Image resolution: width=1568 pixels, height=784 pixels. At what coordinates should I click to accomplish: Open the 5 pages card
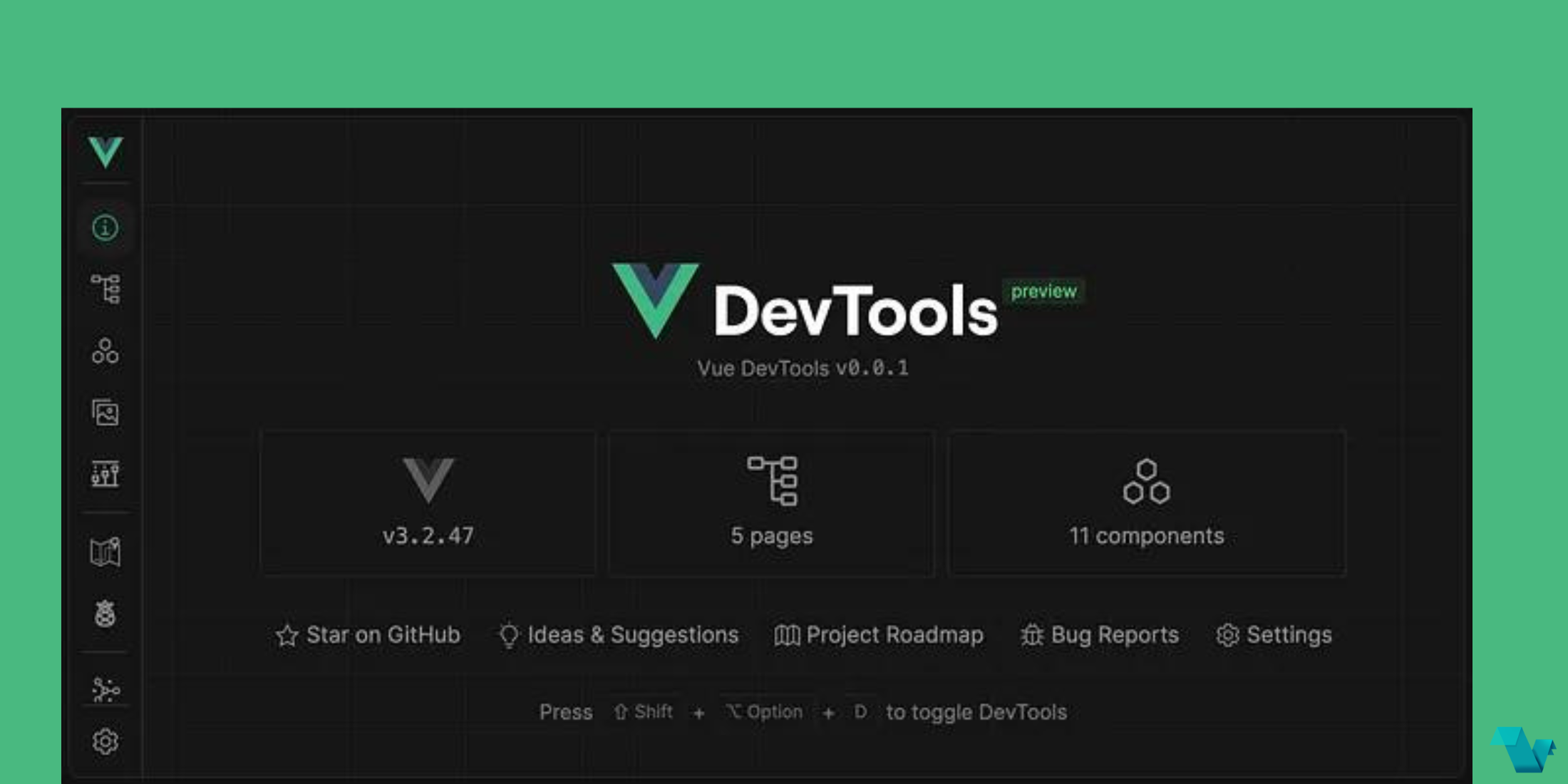[771, 502]
